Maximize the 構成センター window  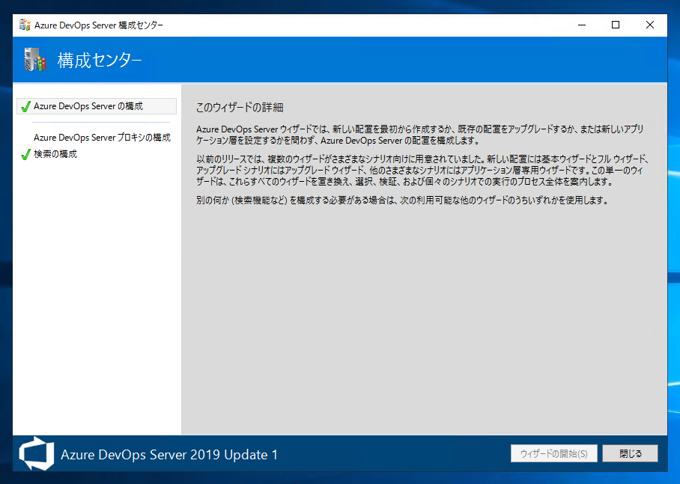click(x=615, y=25)
